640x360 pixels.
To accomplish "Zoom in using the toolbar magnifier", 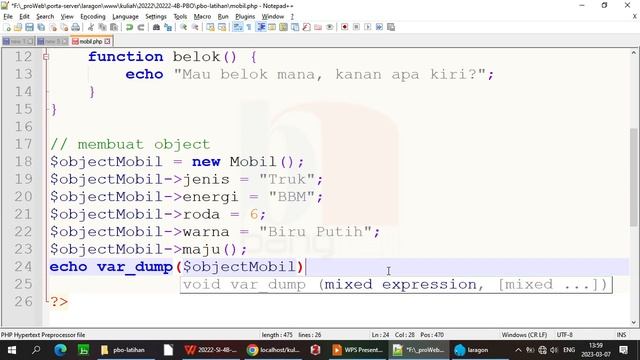I will pyautogui.click(x=183, y=27).
